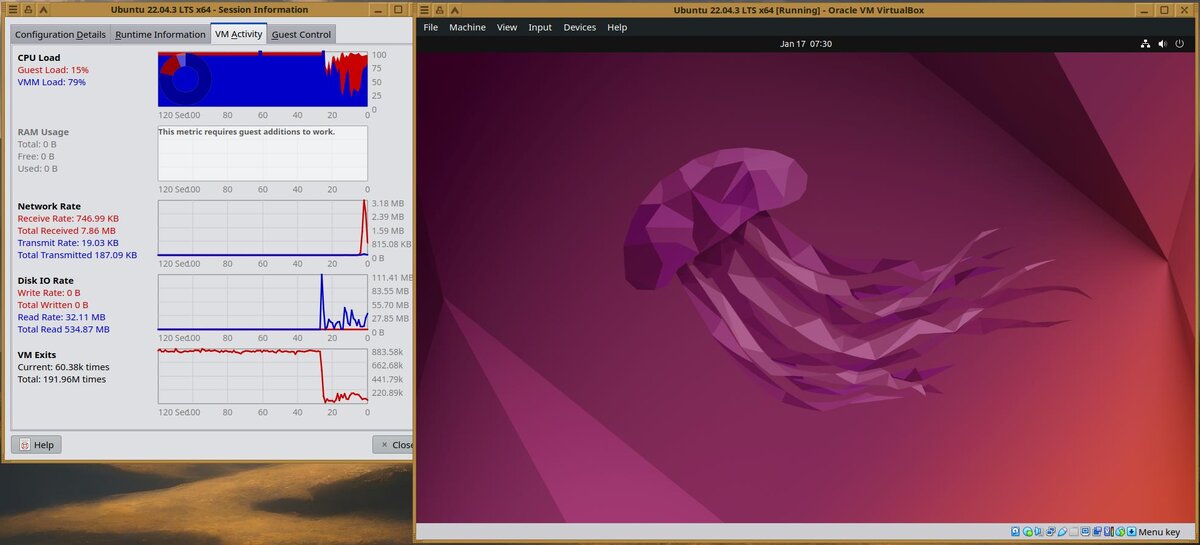Open the recording indicator in VM status bar
The height and width of the screenshot is (545, 1200).
pyautogui.click(x=1097, y=532)
